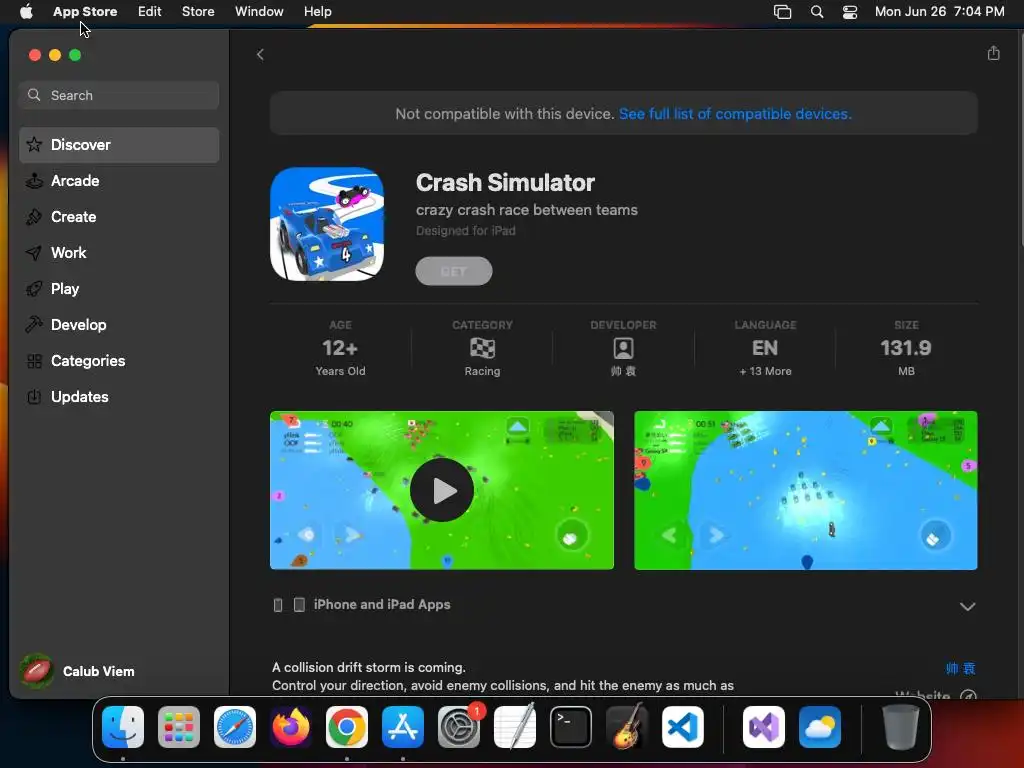
Task: Open Launchpad from the dock
Action: (x=179, y=727)
